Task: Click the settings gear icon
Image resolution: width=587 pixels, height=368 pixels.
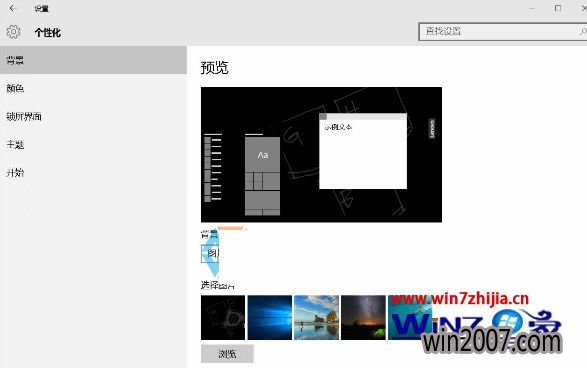Action: pyautogui.click(x=13, y=32)
